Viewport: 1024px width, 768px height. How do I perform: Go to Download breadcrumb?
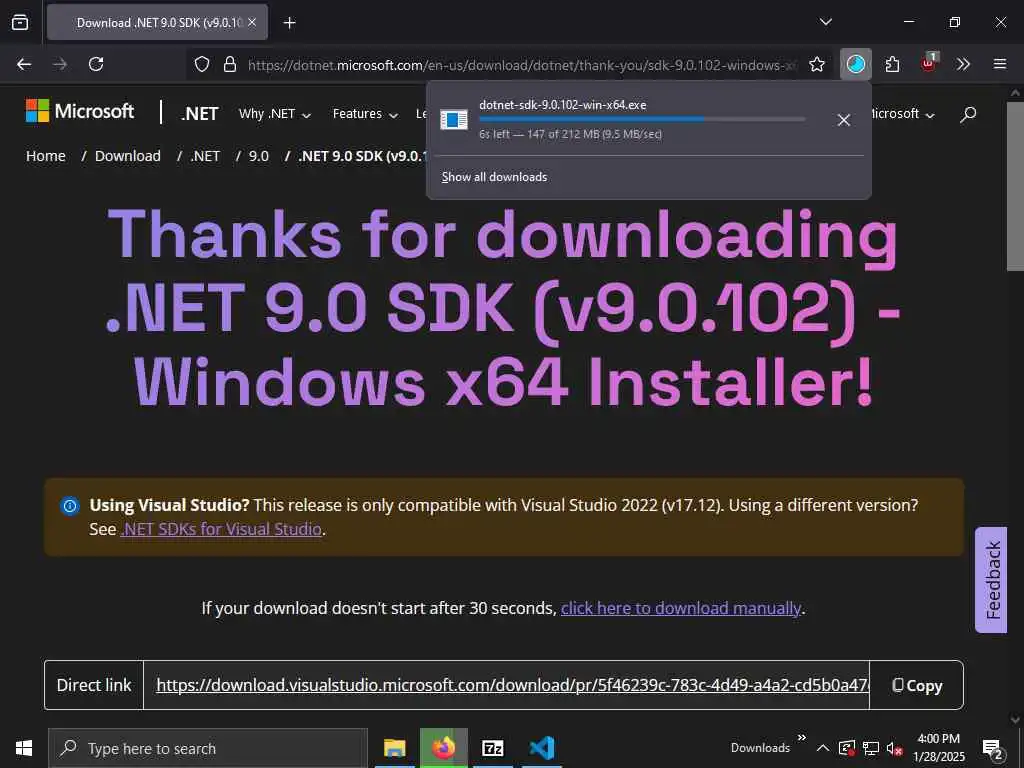coord(127,156)
